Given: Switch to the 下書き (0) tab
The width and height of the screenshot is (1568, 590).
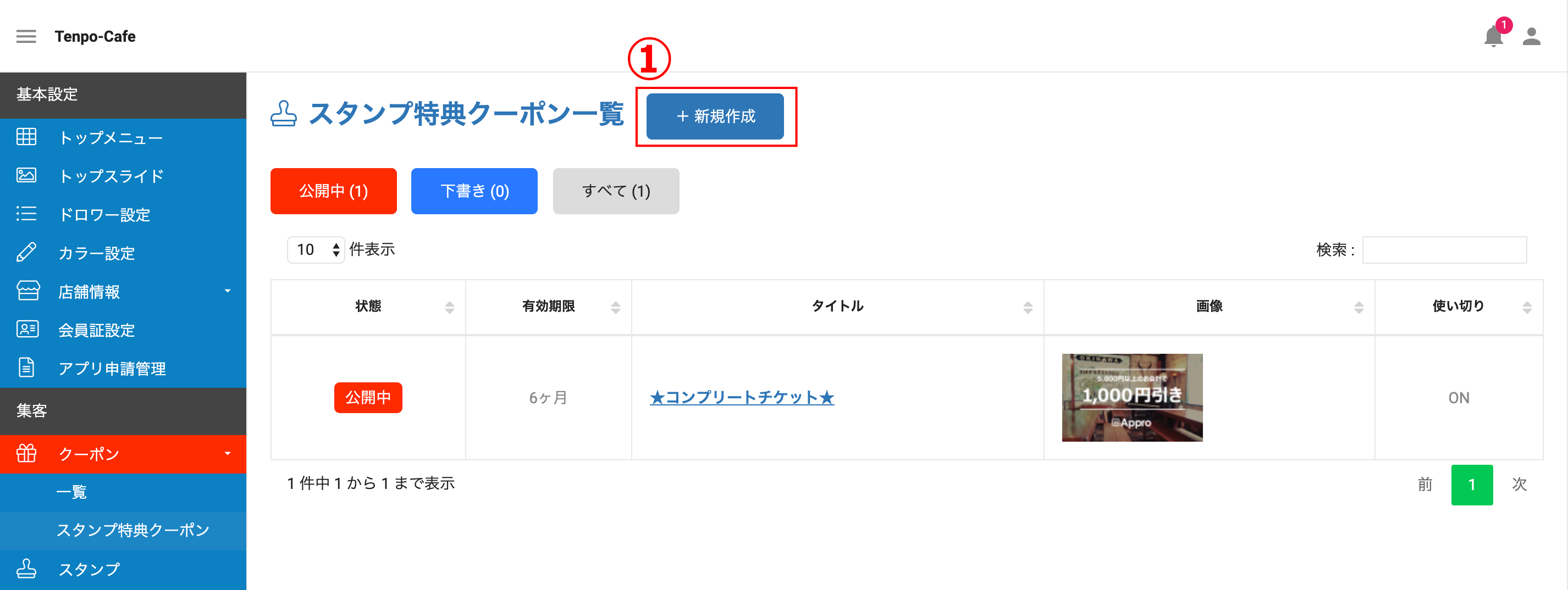Looking at the screenshot, I should tap(474, 191).
